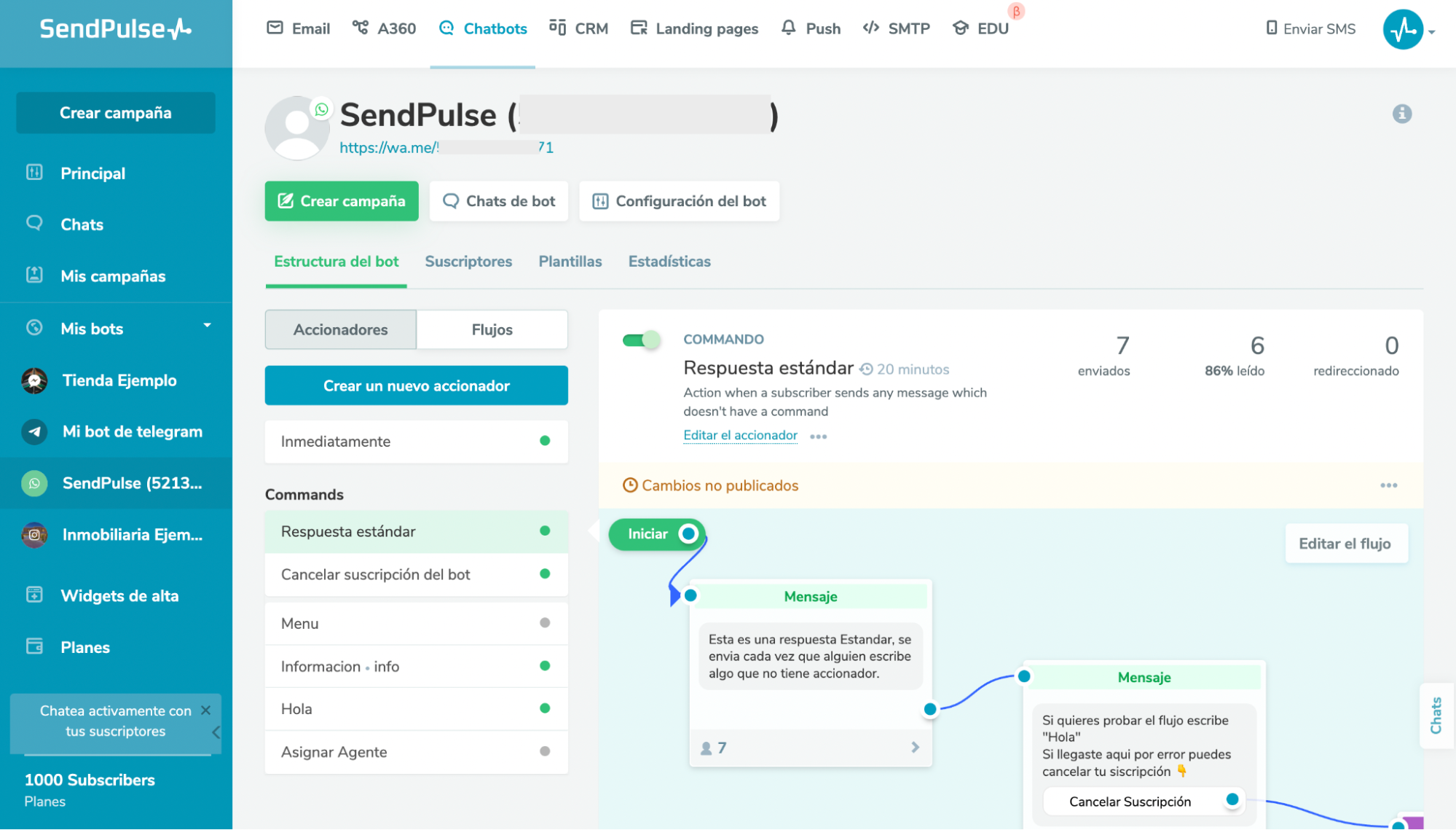
Task: Click the bot profile avatar picture
Action: pyautogui.click(x=297, y=128)
